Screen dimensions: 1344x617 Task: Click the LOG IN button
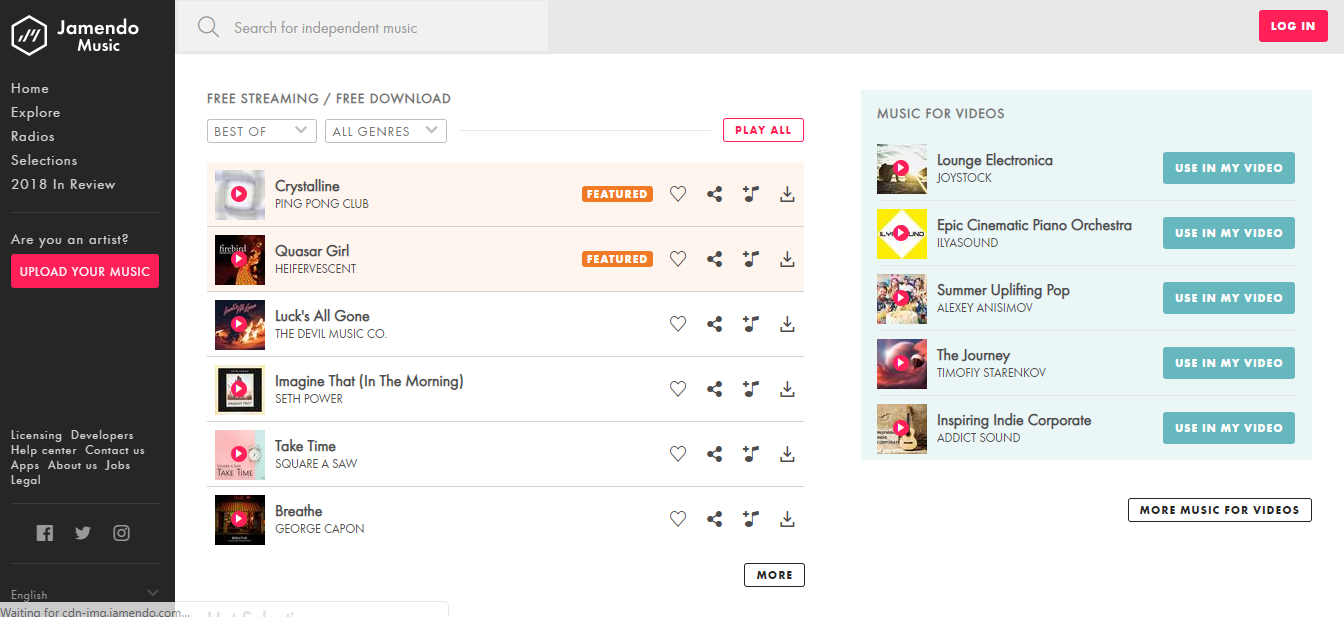point(1292,26)
